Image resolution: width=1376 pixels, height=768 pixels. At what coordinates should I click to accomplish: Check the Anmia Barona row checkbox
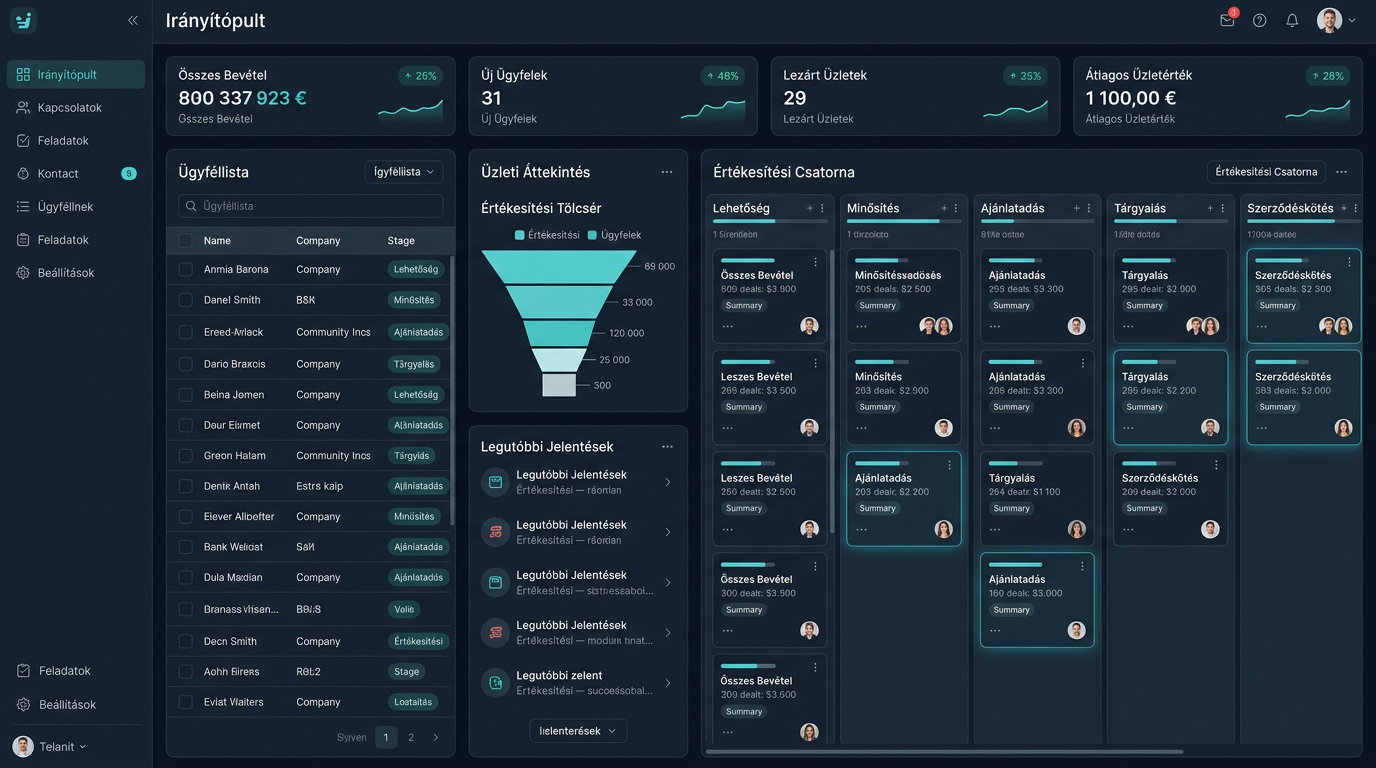185,269
